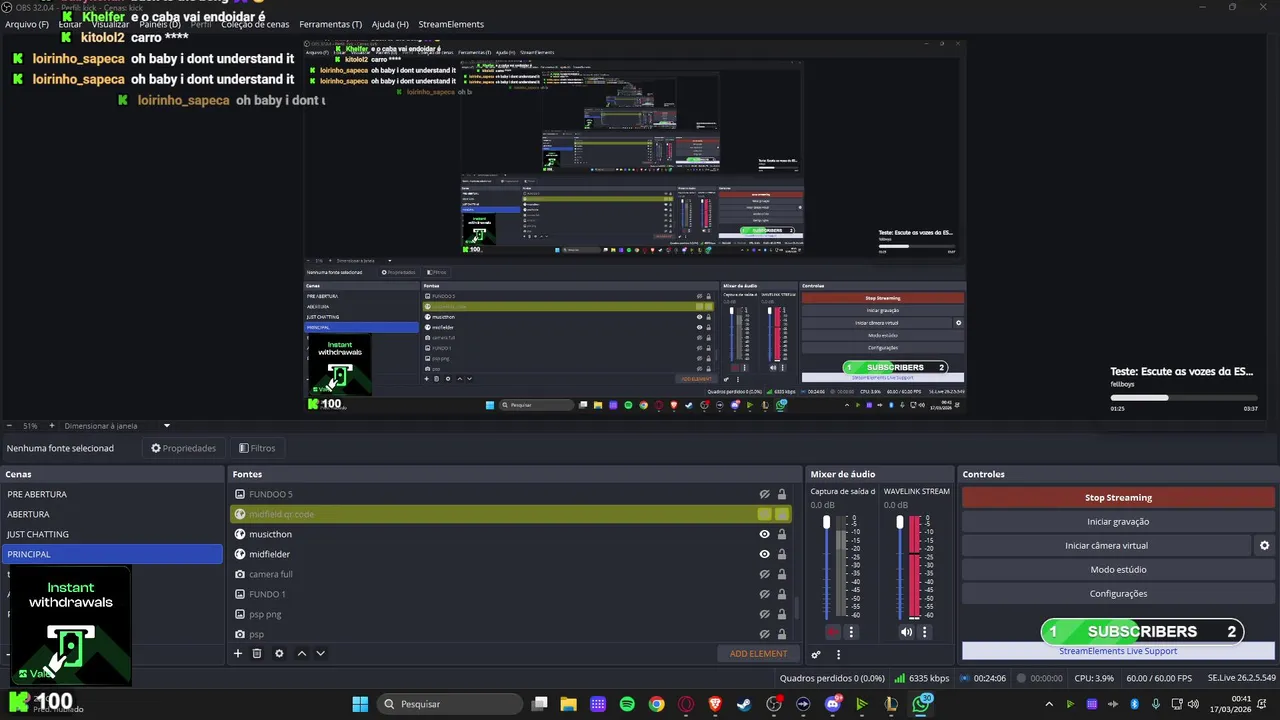Click Iniciar câmera virtual button
This screenshot has height=720, width=1280.
pyautogui.click(x=1106, y=546)
